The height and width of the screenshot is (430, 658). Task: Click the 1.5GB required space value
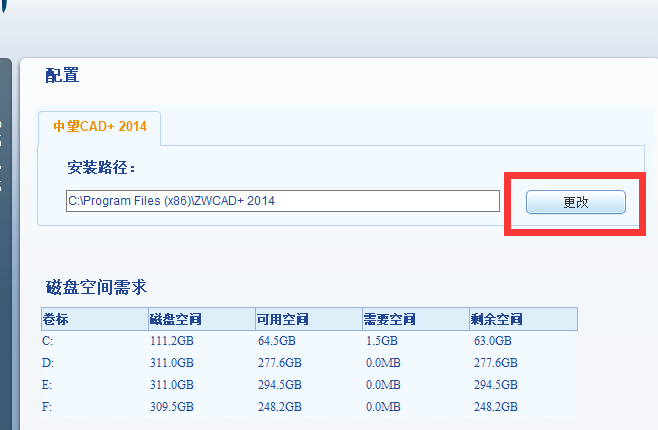tap(381, 341)
